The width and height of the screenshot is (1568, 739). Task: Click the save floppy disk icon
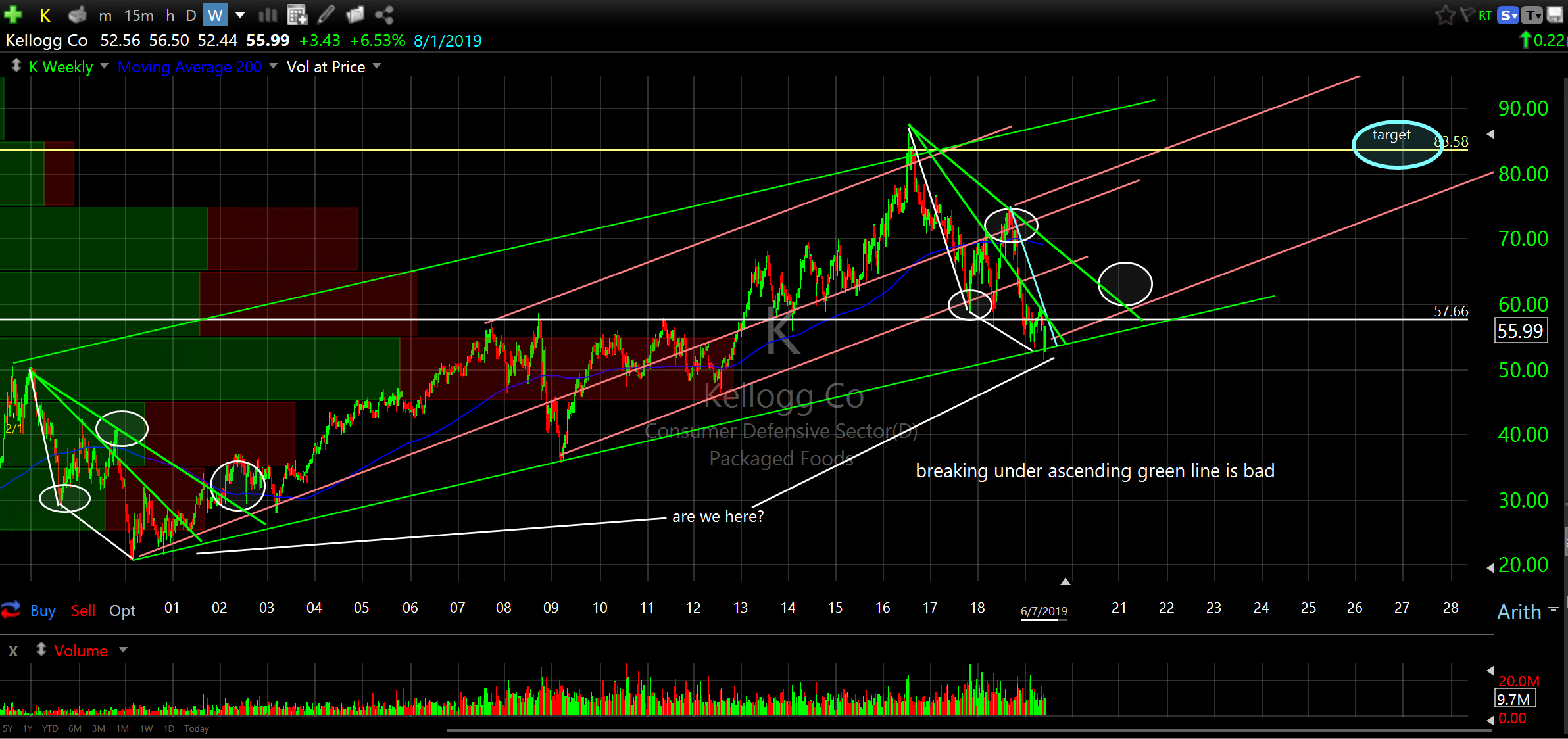tap(1556, 14)
